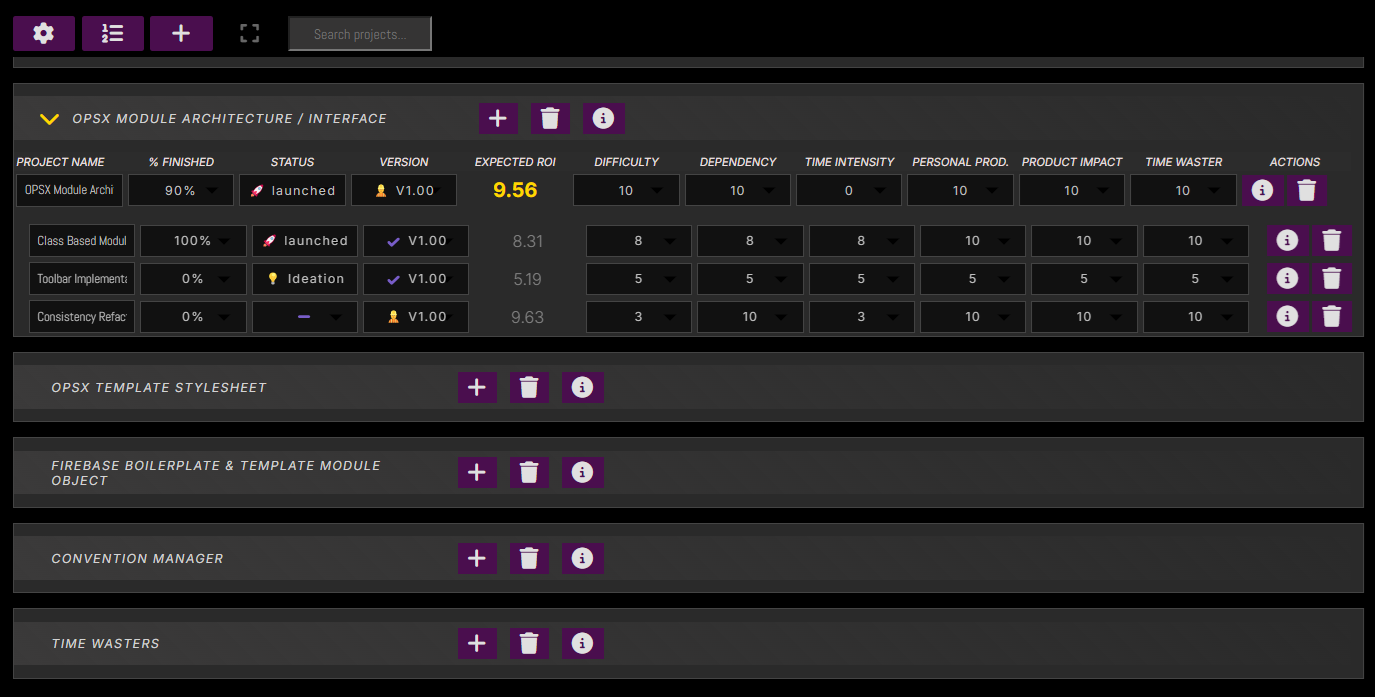Open settings with the gear icon
The width and height of the screenshot is (1375, 697).
click(x=43, y=33)
